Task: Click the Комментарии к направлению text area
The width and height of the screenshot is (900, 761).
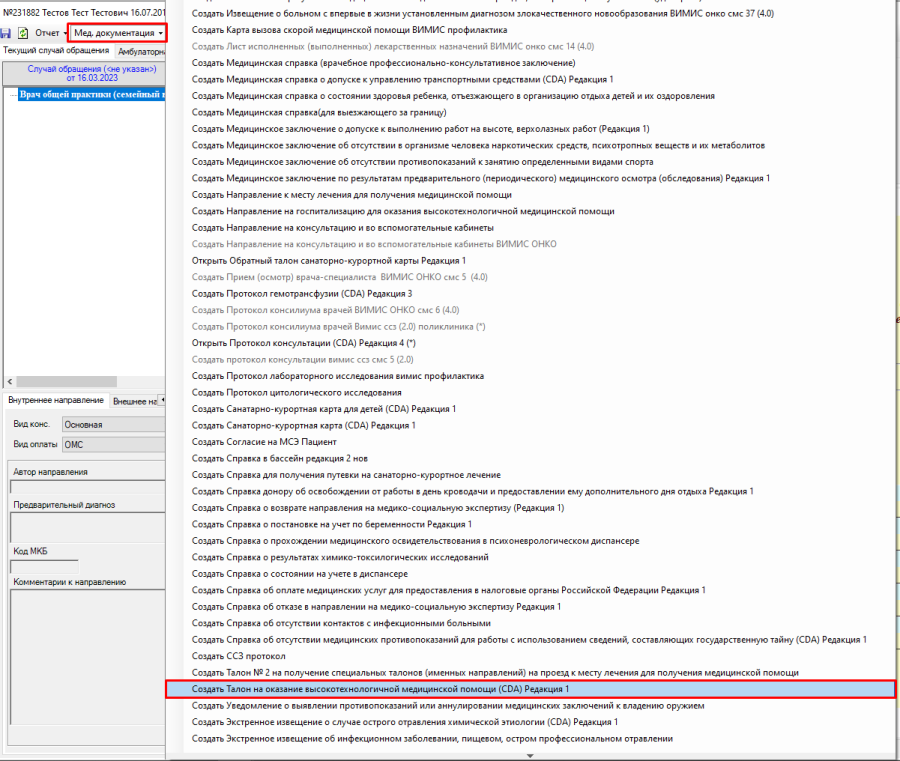Action: (x=88, y=657)
